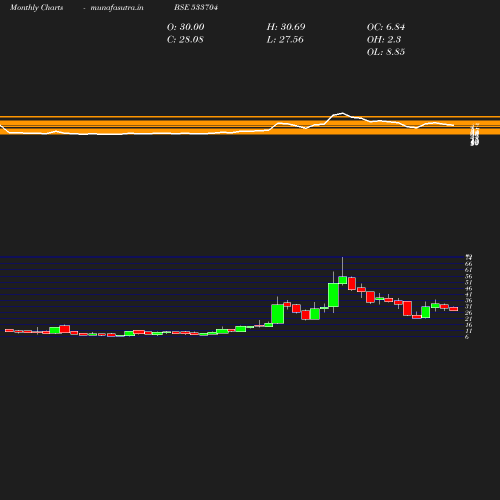Screen dimensions: 500x500
Task: Click the 36 price axis label
Action: point(469,300)
